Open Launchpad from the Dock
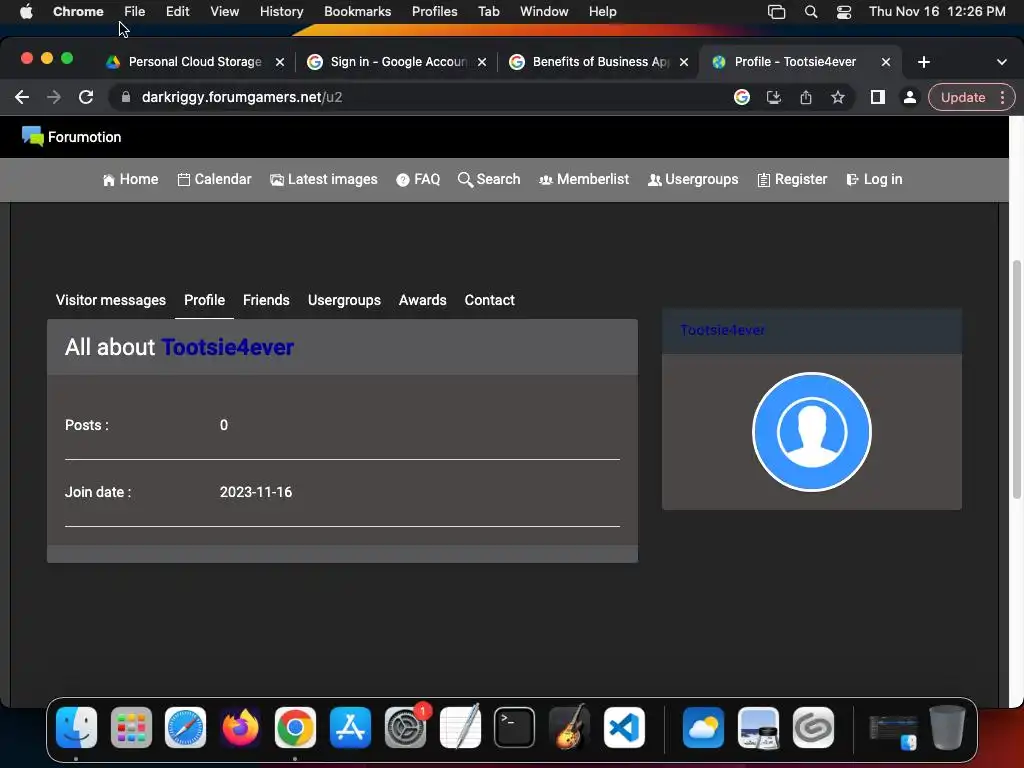The height and width of the screenshot is (768, 1024). point(131,727)
